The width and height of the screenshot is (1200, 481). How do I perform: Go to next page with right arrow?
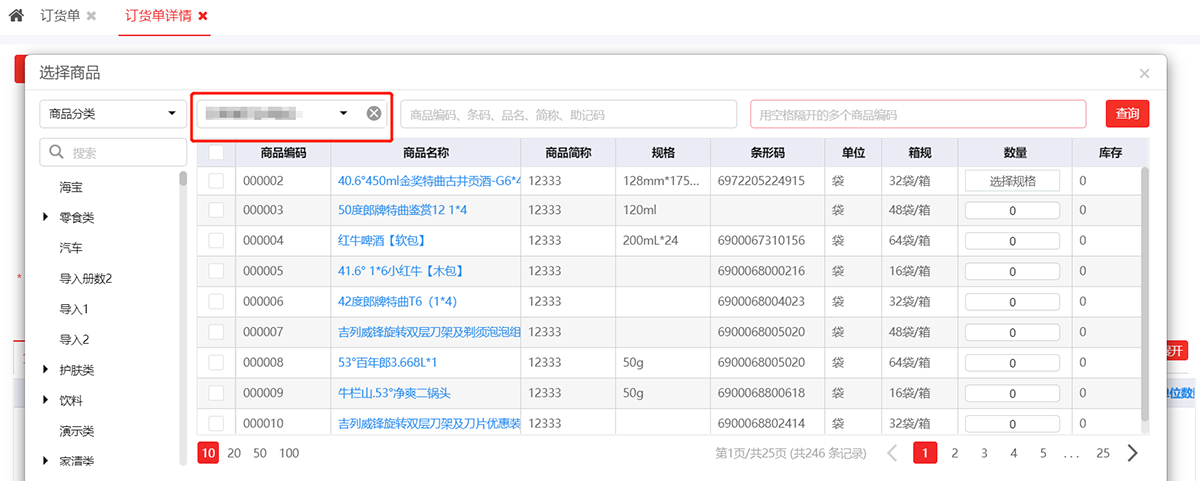[x=1132, y=453]
